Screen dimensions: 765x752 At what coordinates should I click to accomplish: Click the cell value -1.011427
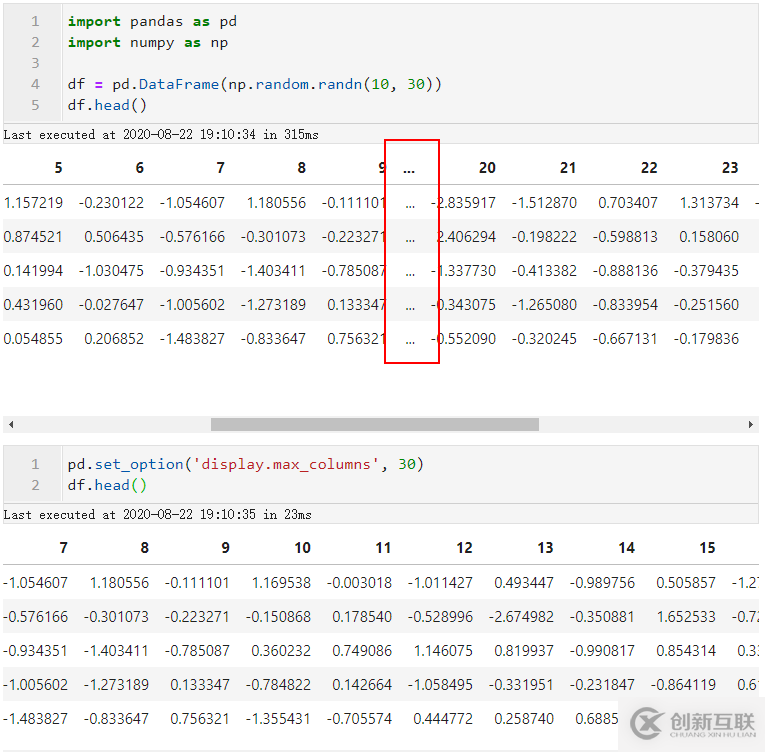click(440, 583)
